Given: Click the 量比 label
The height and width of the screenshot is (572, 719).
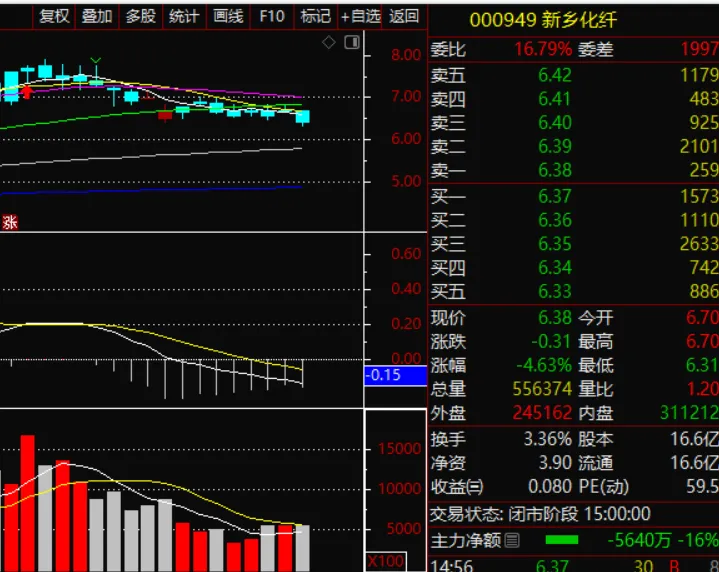Looking at the screenshot, I should [595, 389].
